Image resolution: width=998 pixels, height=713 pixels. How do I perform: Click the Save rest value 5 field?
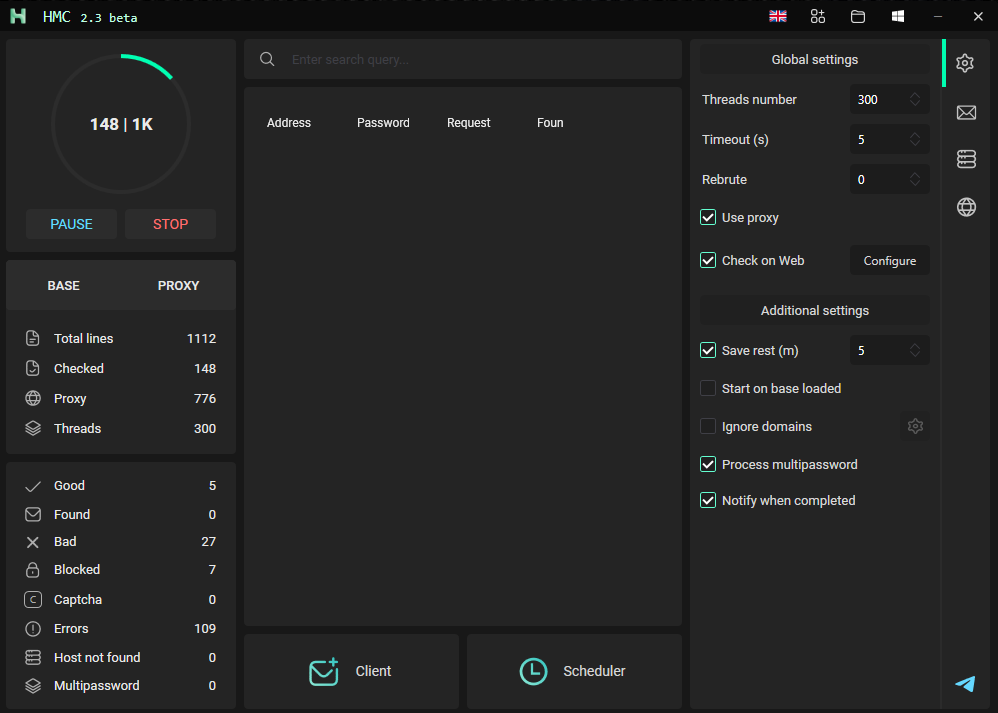point(890,350)
